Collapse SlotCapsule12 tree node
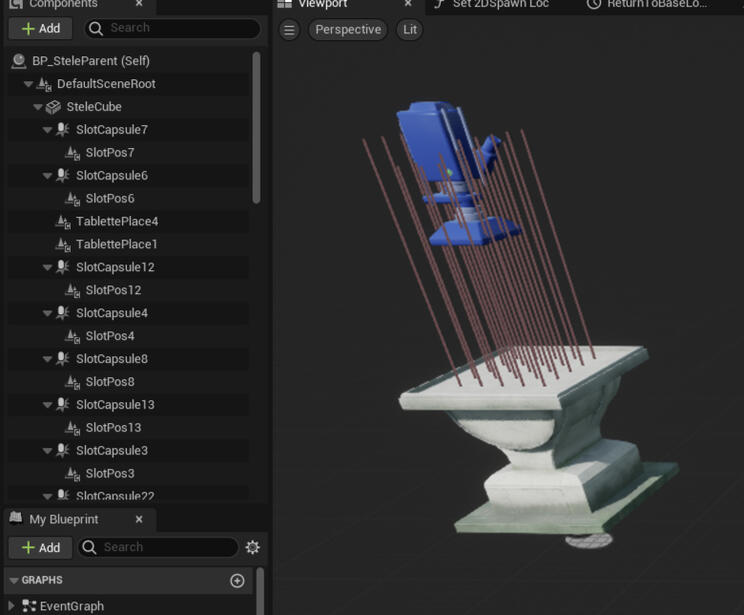Screen dimensions: 744x615 [47, 268]
